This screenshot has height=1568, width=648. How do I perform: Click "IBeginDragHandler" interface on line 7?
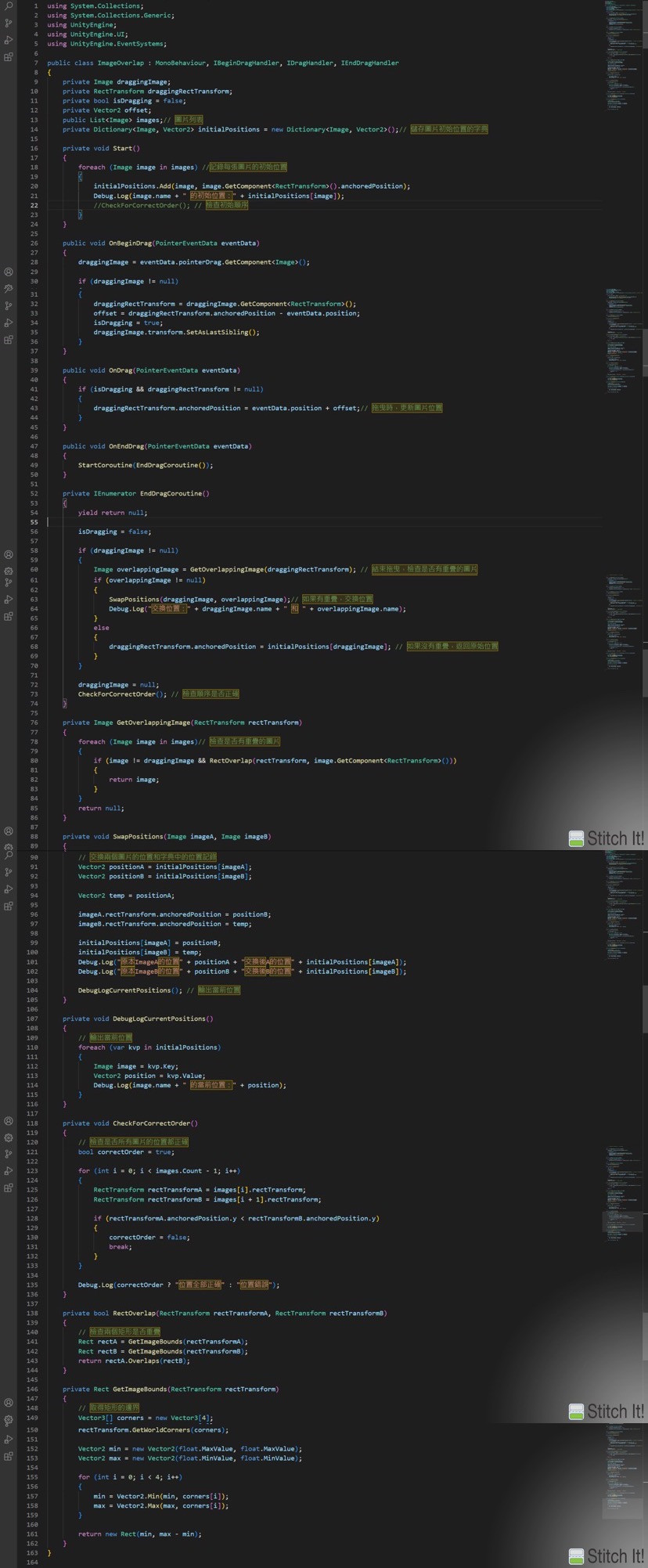pyautogui.click(x=246, y=63)
